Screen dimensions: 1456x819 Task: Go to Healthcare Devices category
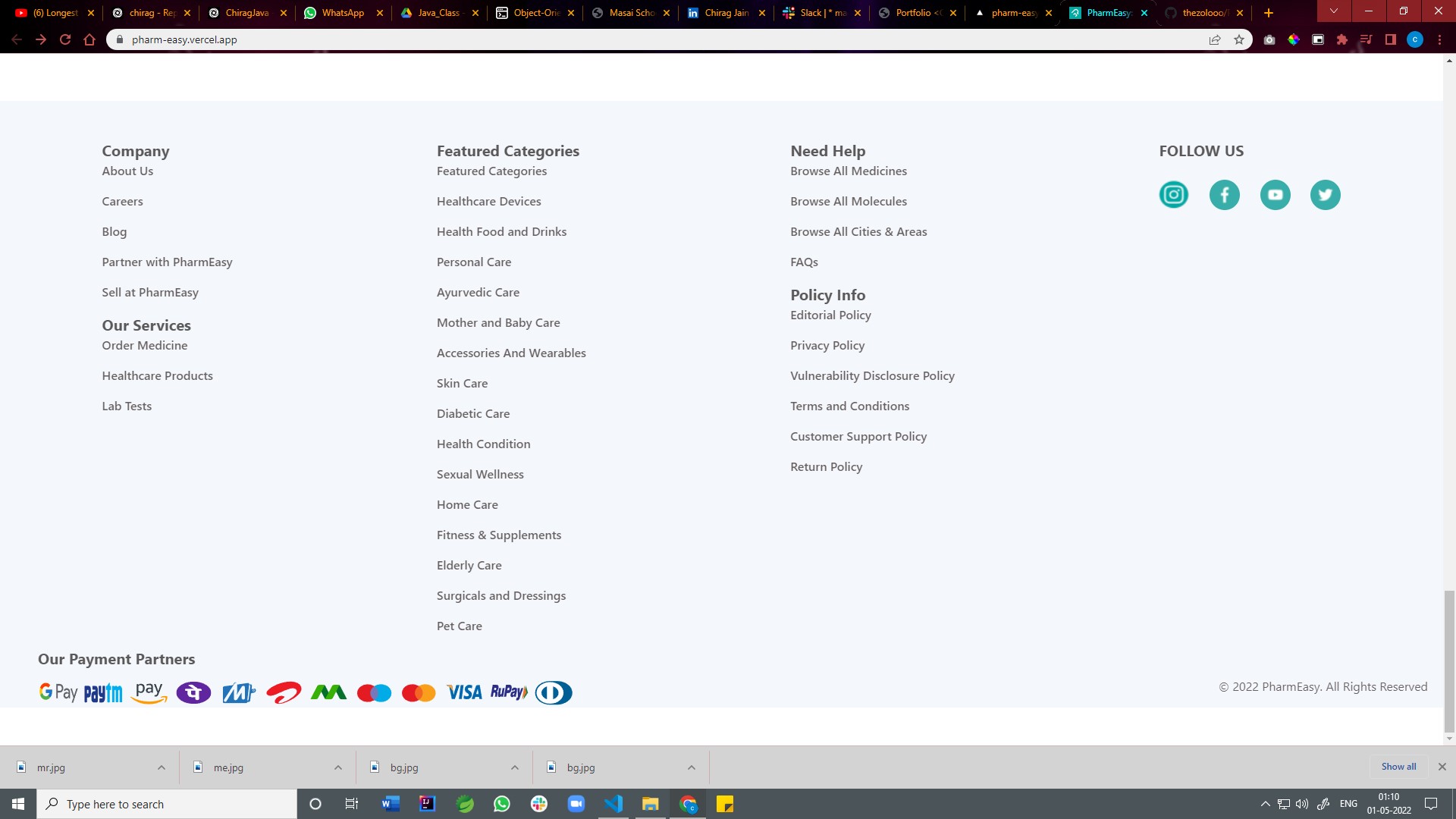(488, 202)
